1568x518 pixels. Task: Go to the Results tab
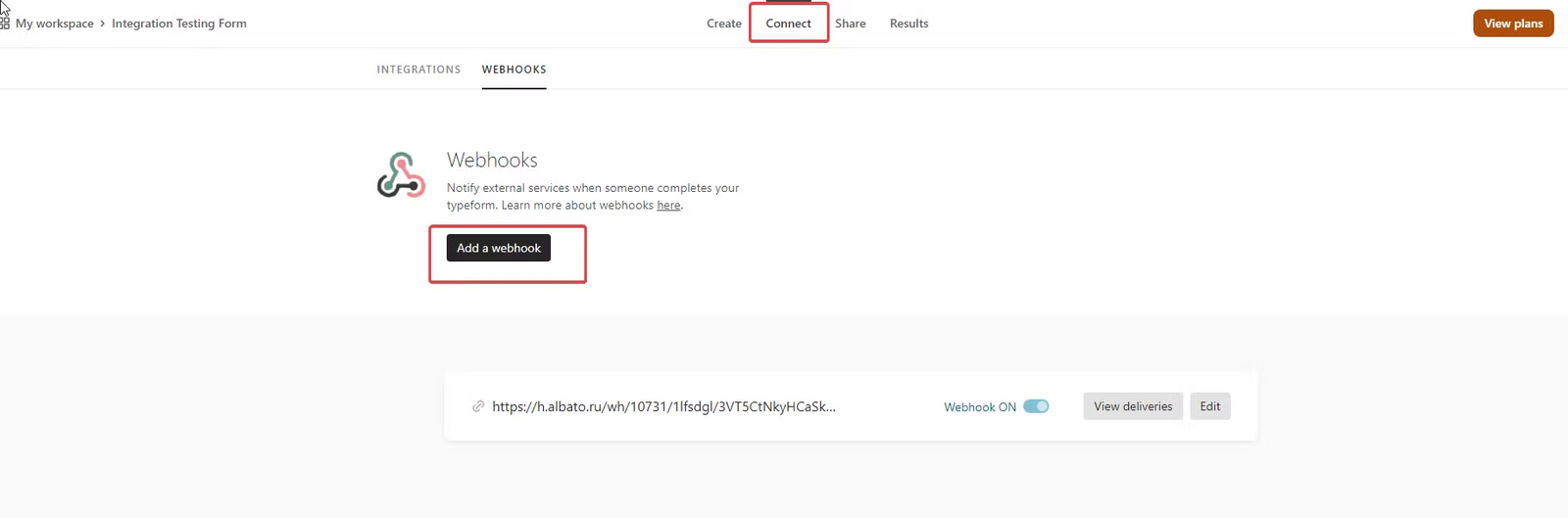pyautogui.click(x=908, y=24)
